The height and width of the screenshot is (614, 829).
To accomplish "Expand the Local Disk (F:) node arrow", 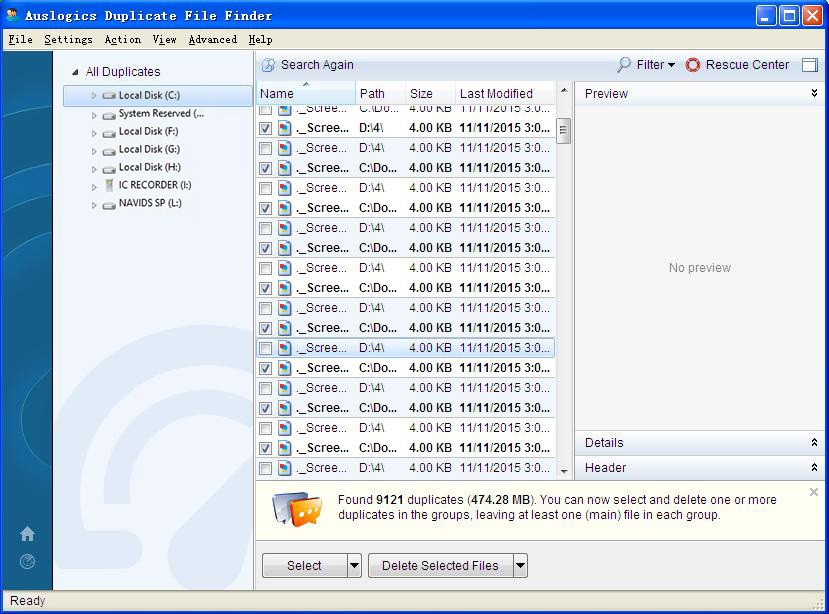I will pos(94,133).
